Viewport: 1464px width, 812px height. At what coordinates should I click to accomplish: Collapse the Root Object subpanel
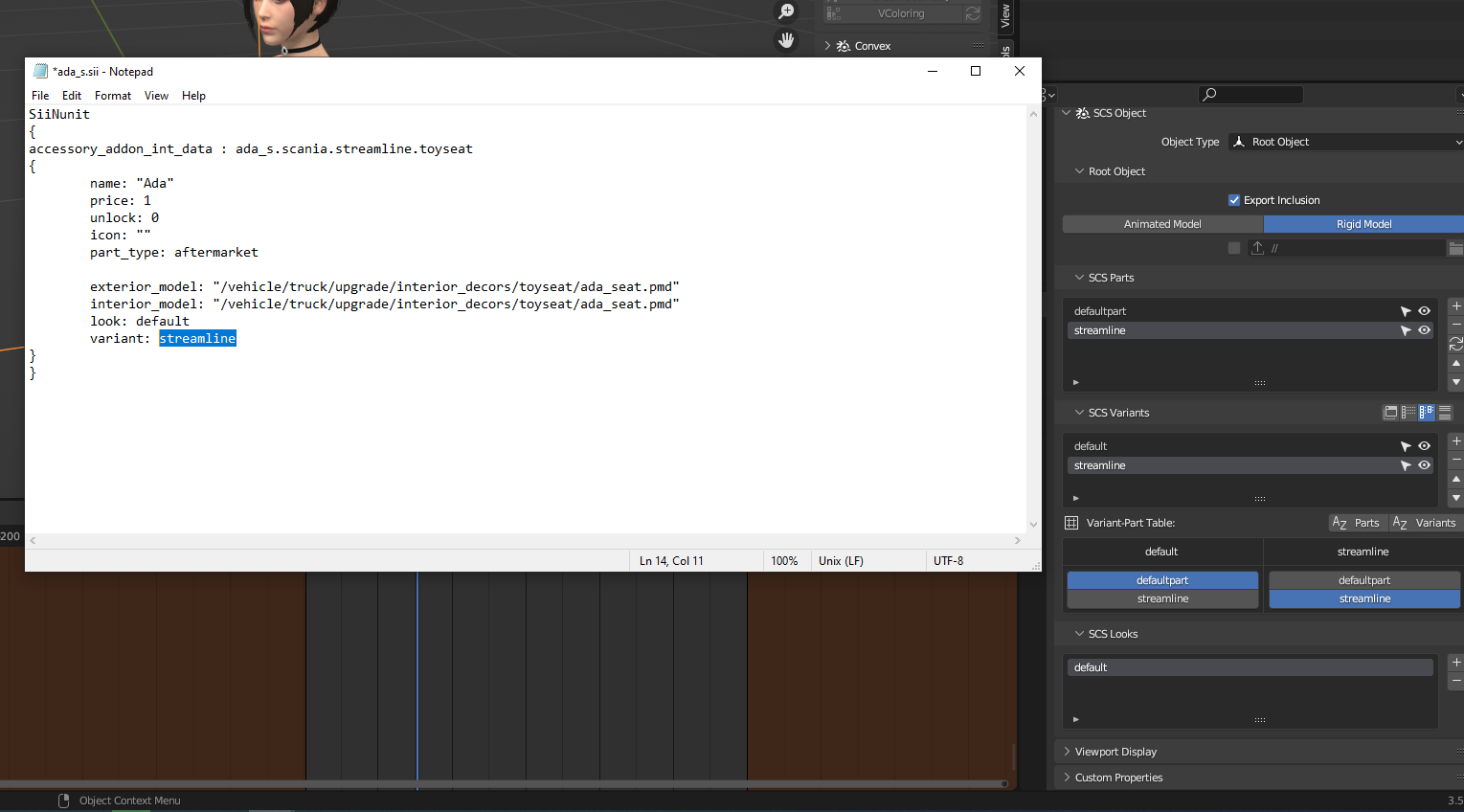[x=1079, y=171]
